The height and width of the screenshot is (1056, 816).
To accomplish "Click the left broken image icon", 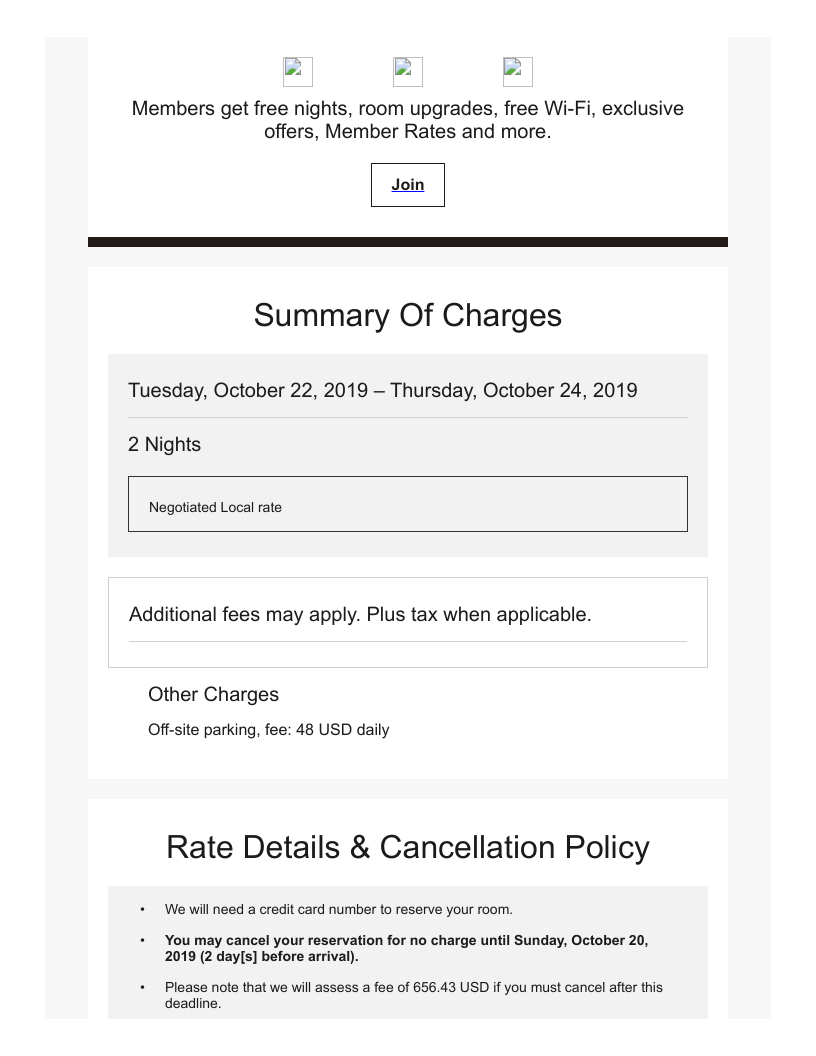I will coord(298,72).
